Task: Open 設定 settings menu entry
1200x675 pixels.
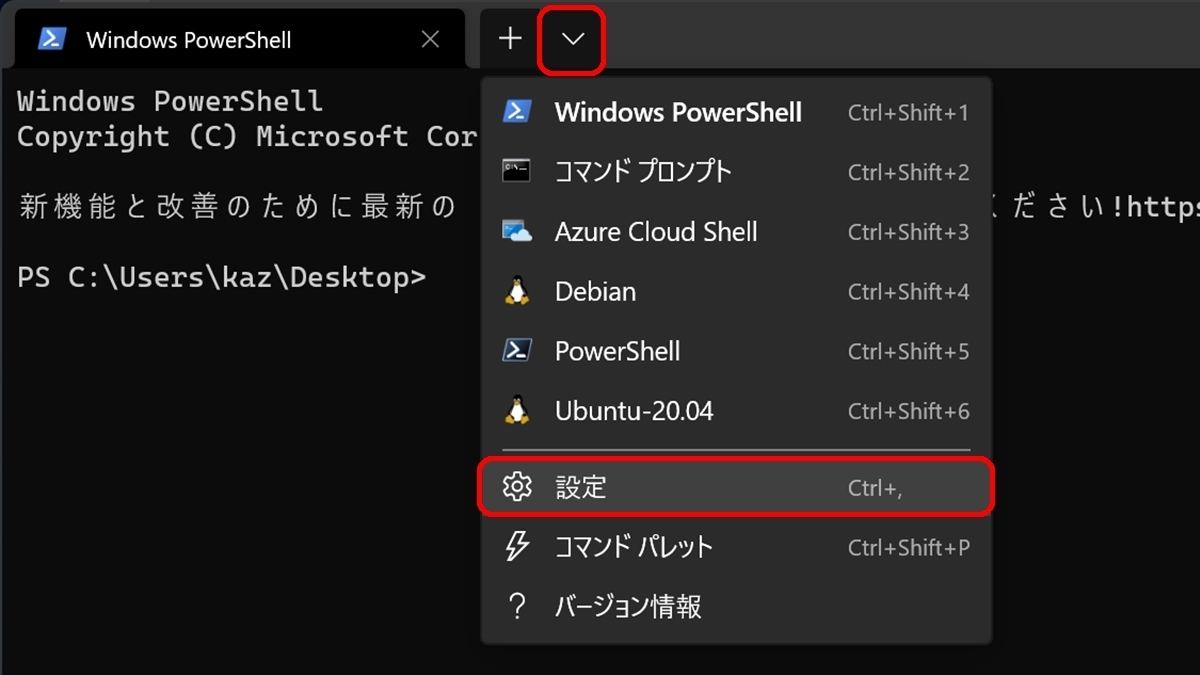Action: click(736, 487)
